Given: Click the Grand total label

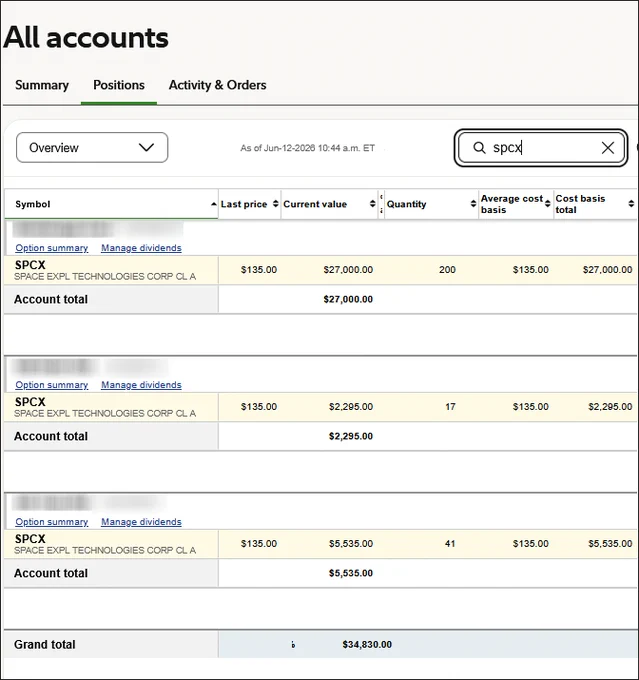Looking at the screenshot, I should 45,645.
